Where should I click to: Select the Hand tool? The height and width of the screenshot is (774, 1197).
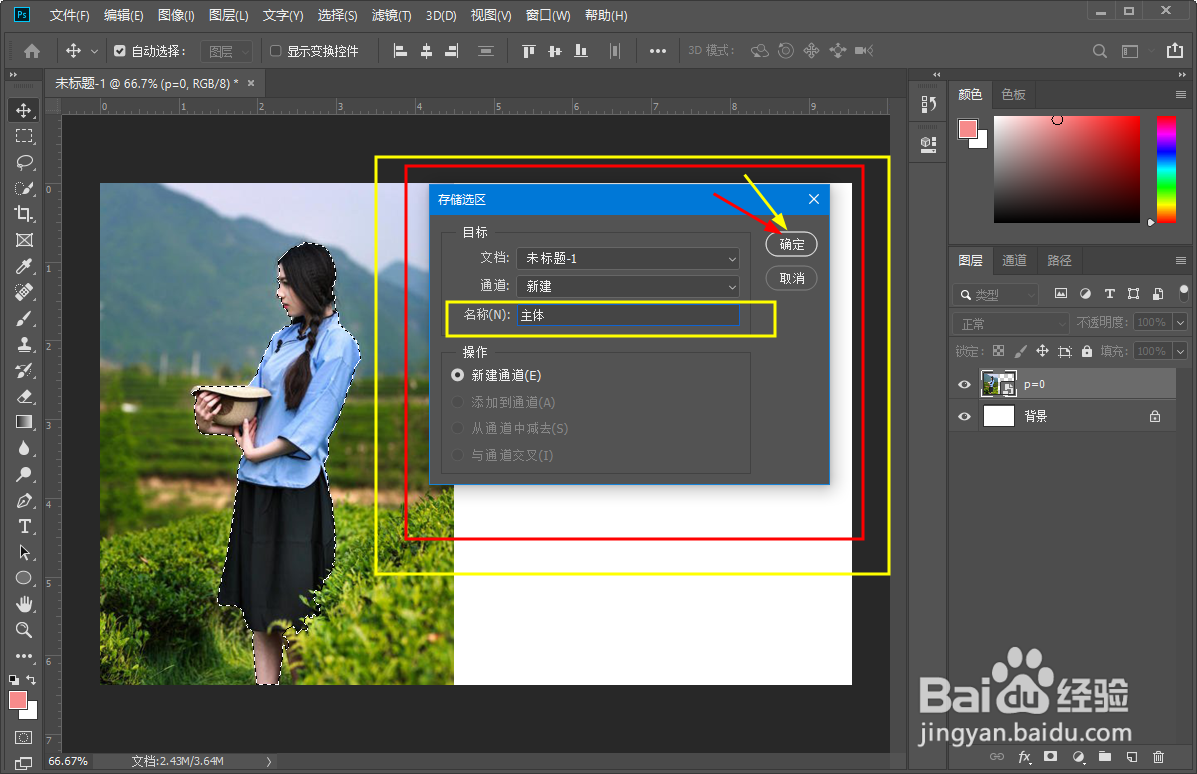pyautogui.click(x=23, y=604)
